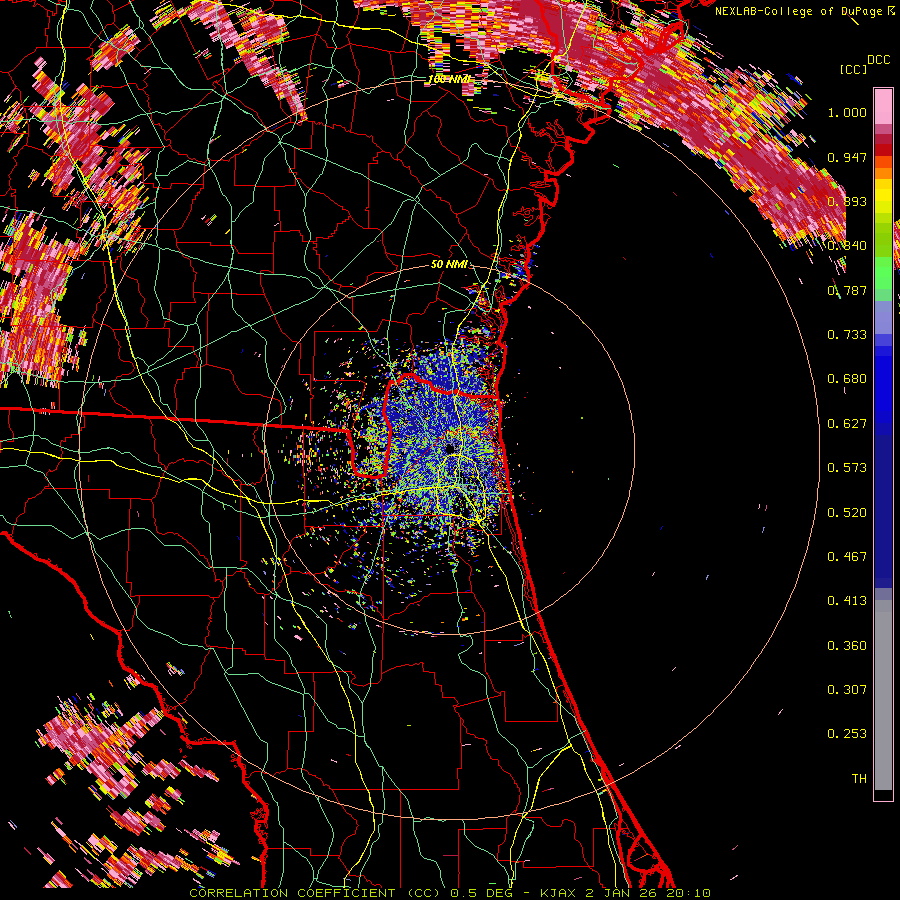Select the 0.360 scale value

[x=847, y=646]
